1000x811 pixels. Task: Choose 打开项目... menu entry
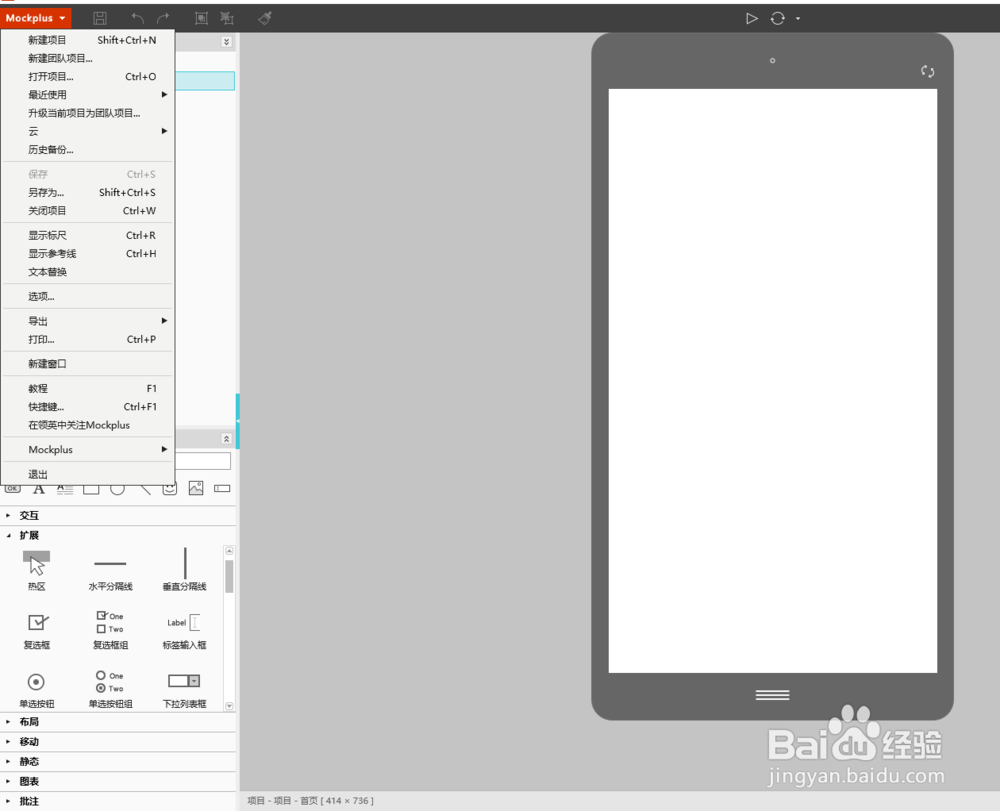pos(88,77)
